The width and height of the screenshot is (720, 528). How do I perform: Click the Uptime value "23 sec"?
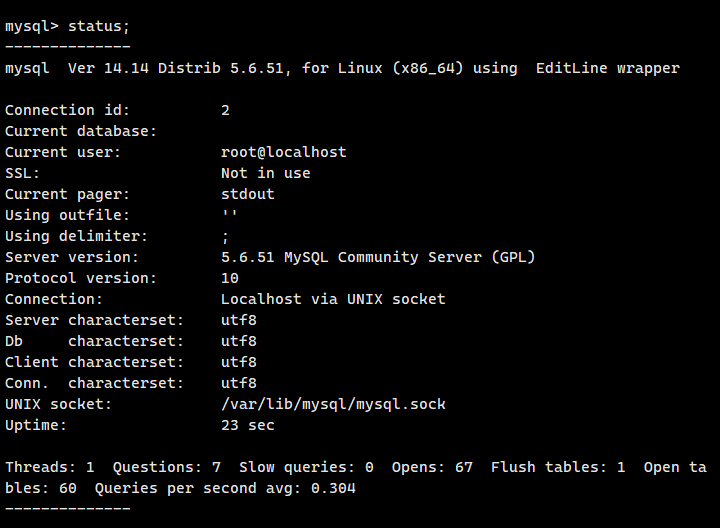click(247, 425)
